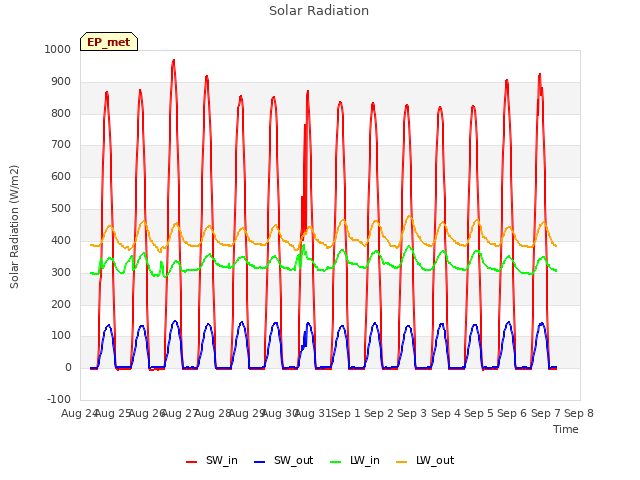Click the Sep 7 x-axis label
Viewport: 640px width, 480px height.
coord(546,413)
